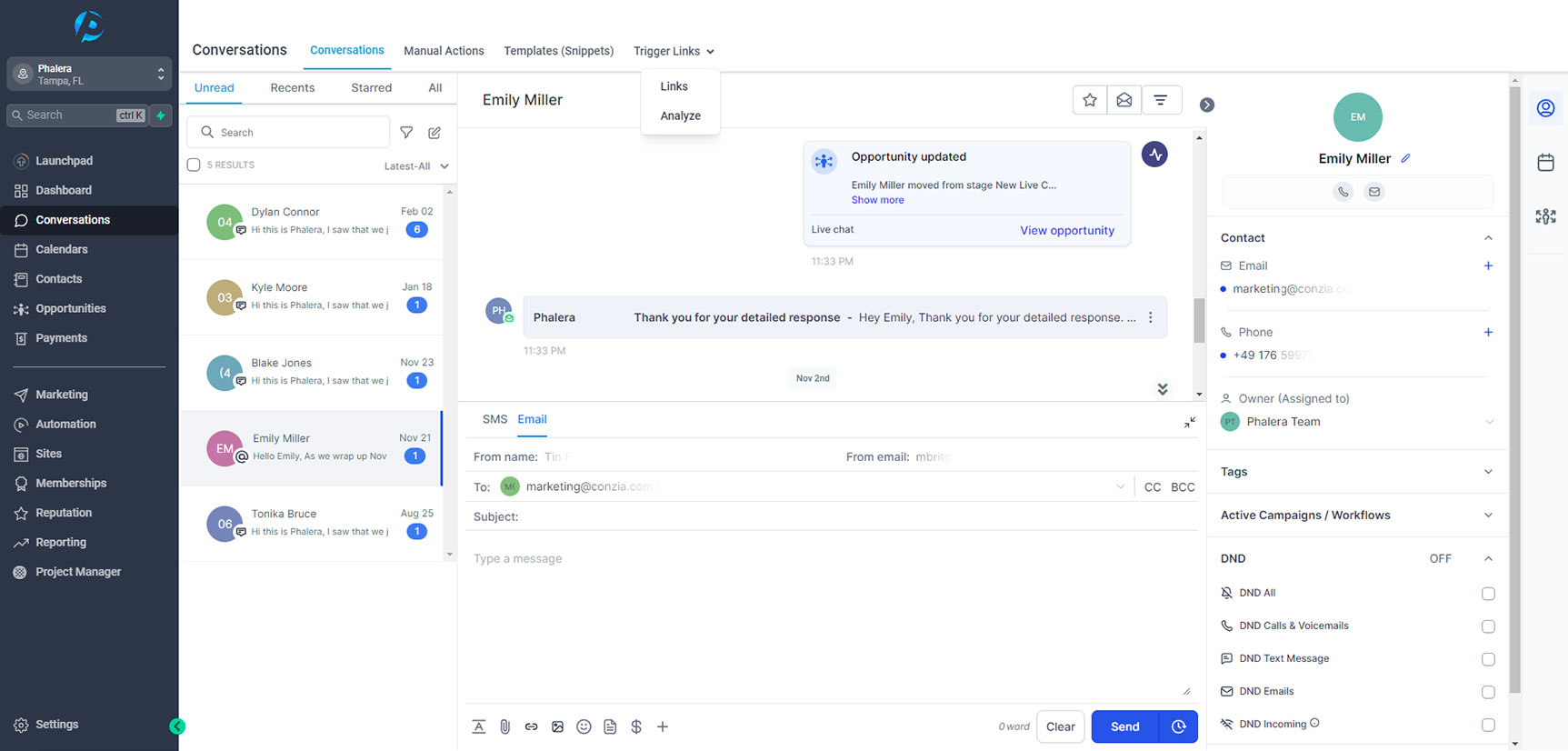Open the message filter lines icon
The width and height of the screenshot is (1568, 751).
pyautogui.click(x=1161, y=100)
